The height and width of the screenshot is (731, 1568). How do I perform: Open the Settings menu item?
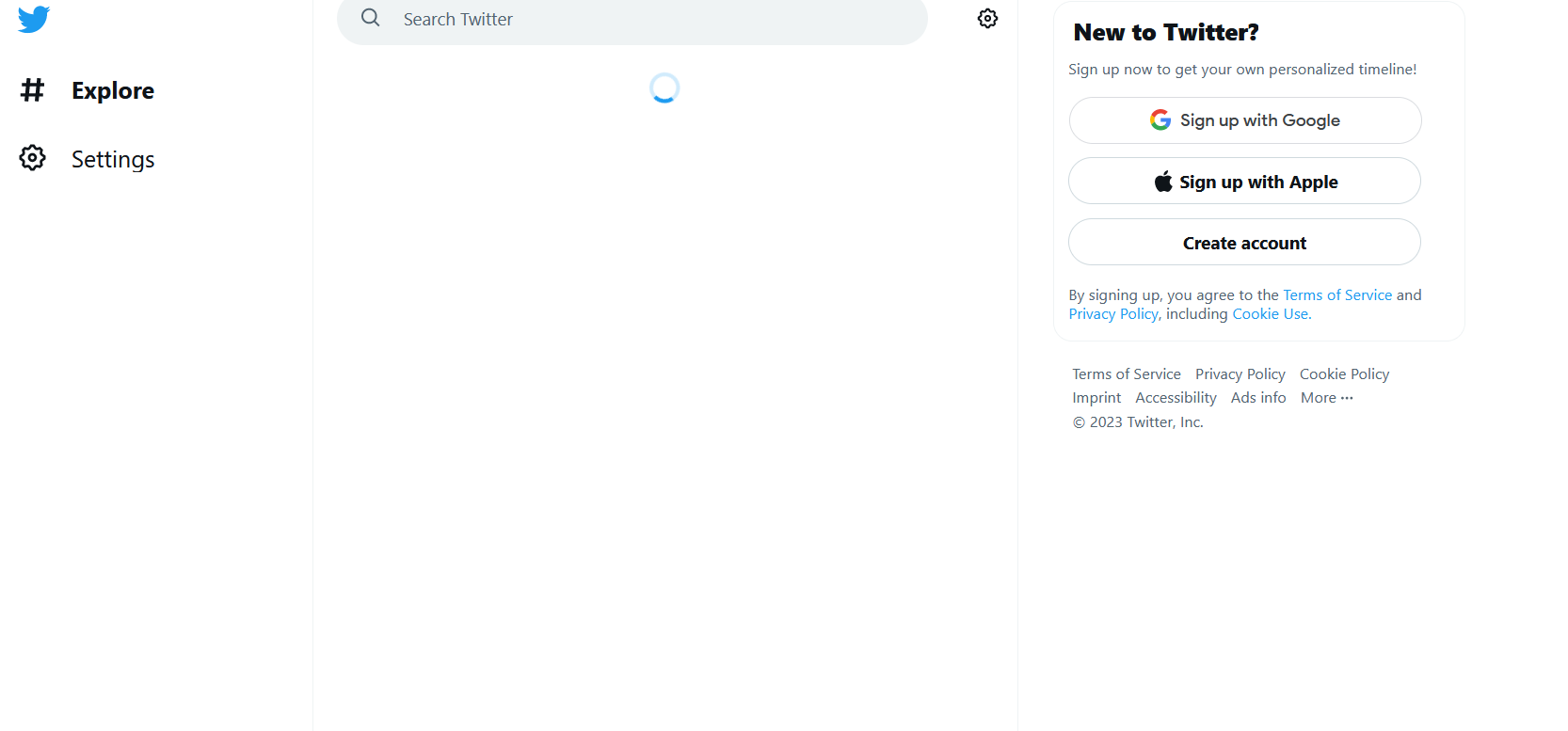[113, 159]
